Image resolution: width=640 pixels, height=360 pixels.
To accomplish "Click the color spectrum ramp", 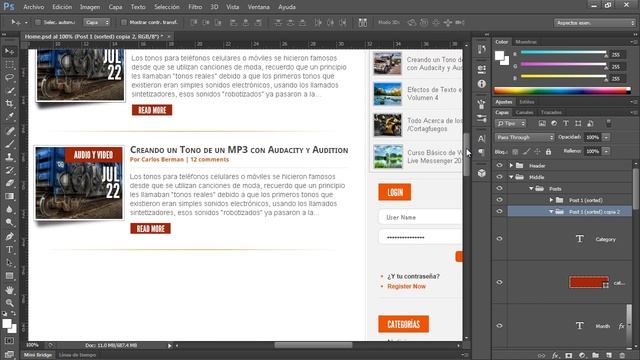I will pyautogui.click(x=562, y=91).
